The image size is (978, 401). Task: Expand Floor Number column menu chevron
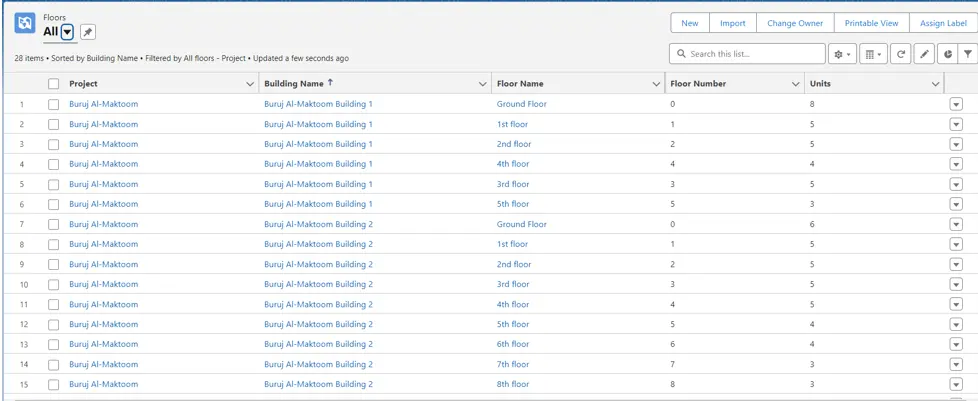coord(796,84)
